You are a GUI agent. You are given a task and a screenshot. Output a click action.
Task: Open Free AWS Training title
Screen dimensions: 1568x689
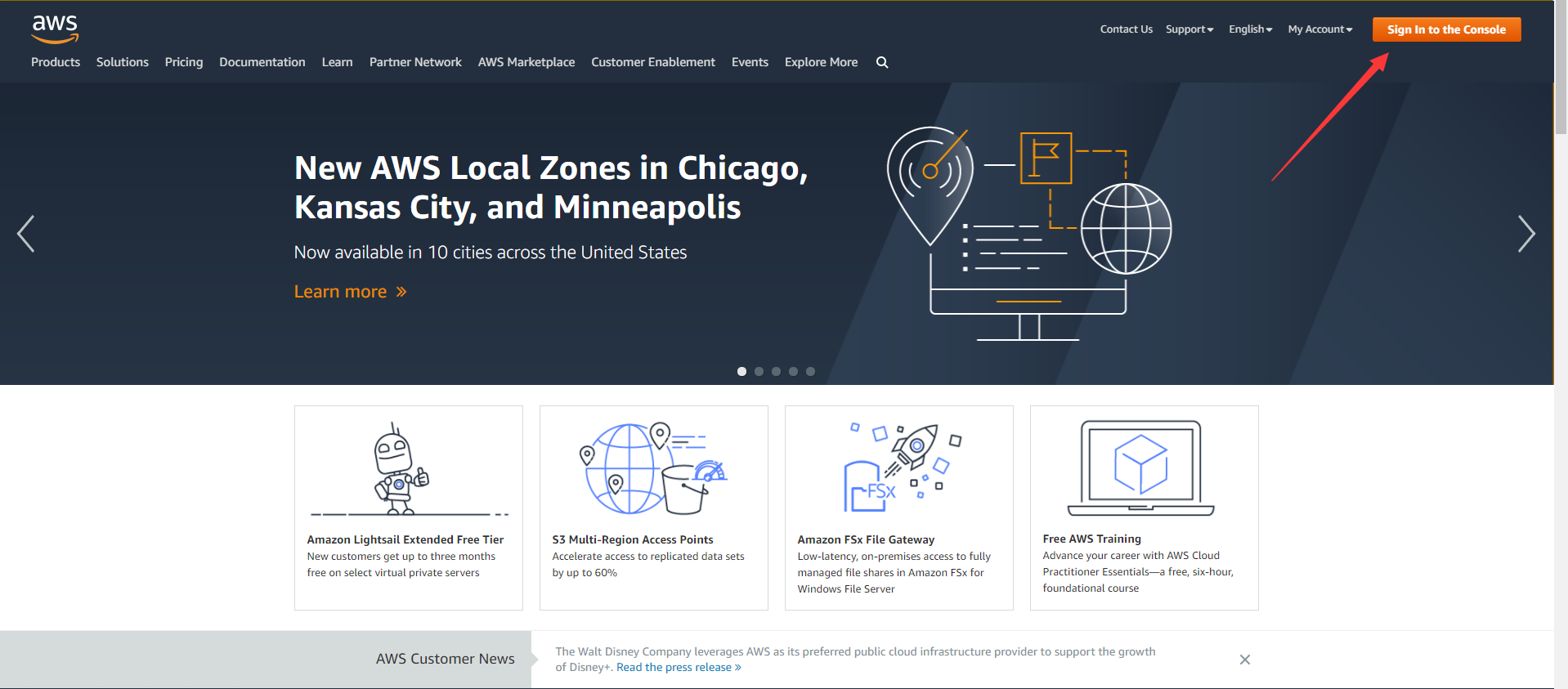[x=1092, y=539]
